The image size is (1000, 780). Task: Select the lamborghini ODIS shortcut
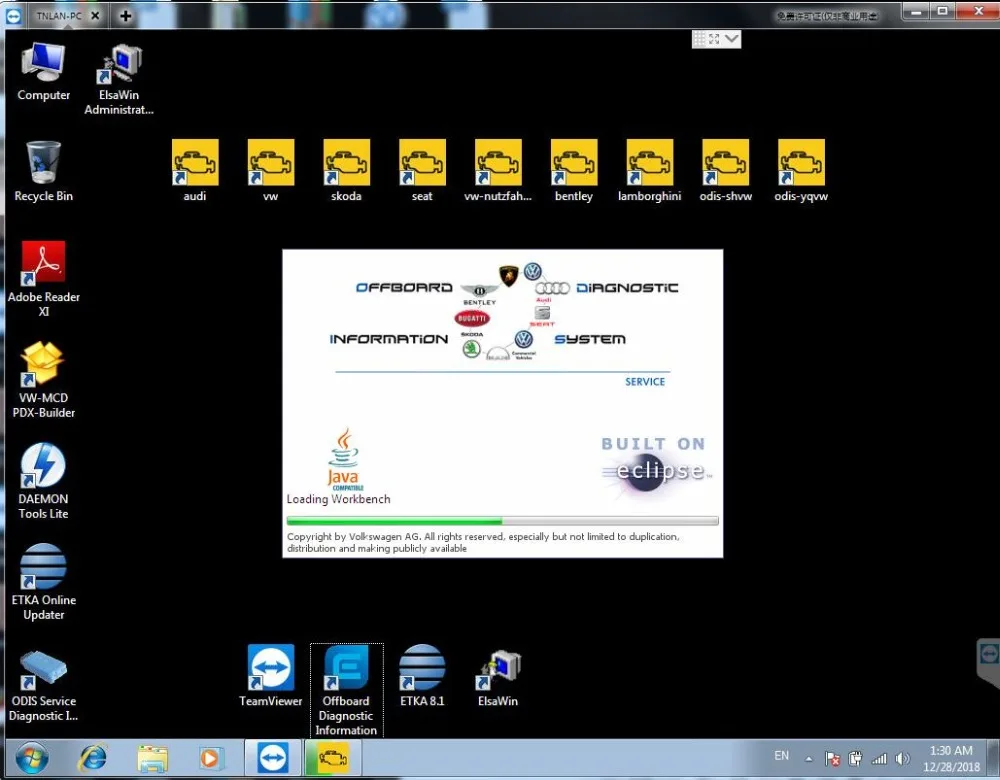pyautogui.click(x=650, y=170)
